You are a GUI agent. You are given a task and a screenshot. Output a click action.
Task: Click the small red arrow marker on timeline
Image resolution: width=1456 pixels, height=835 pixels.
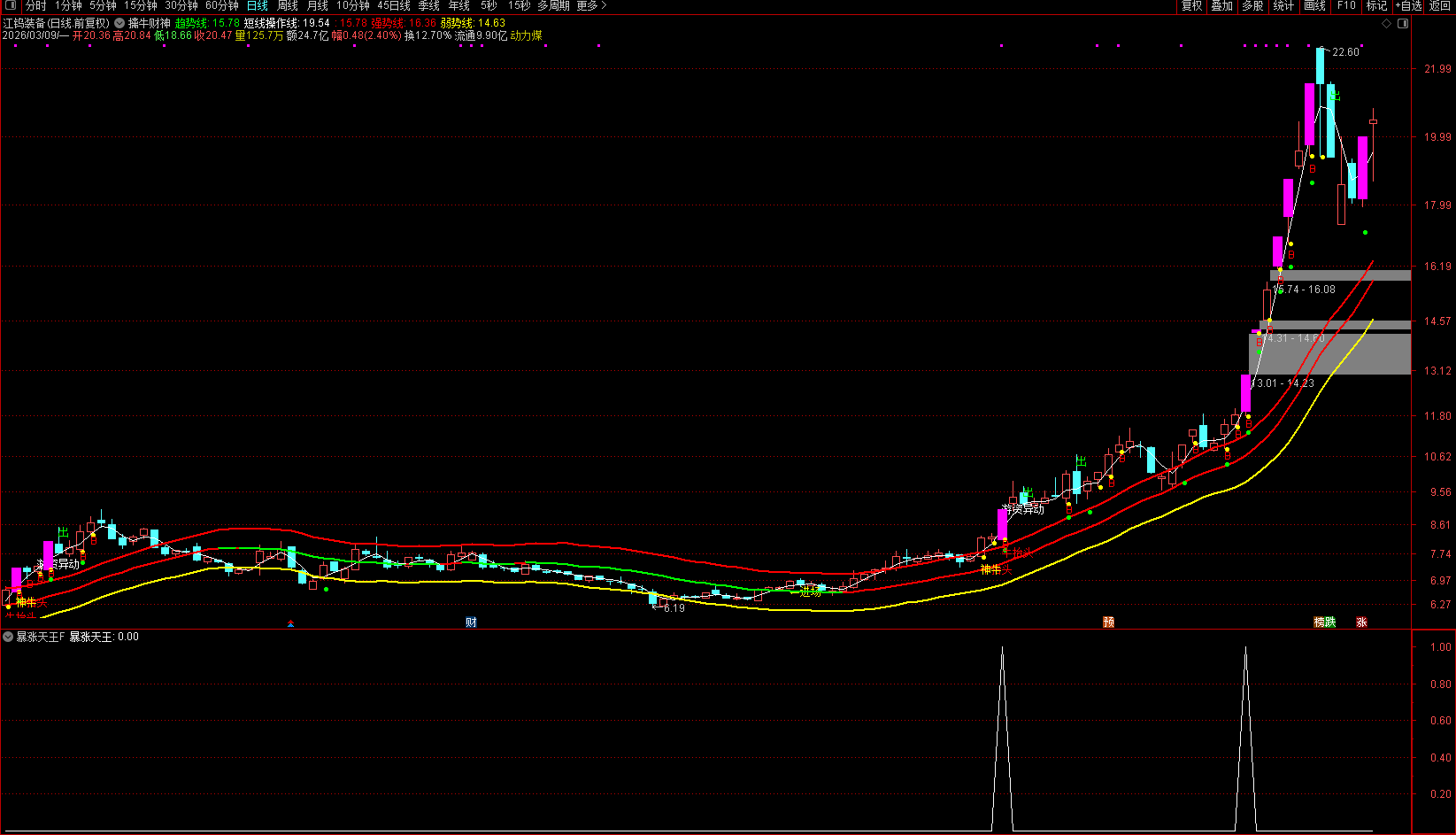(290, 623)
